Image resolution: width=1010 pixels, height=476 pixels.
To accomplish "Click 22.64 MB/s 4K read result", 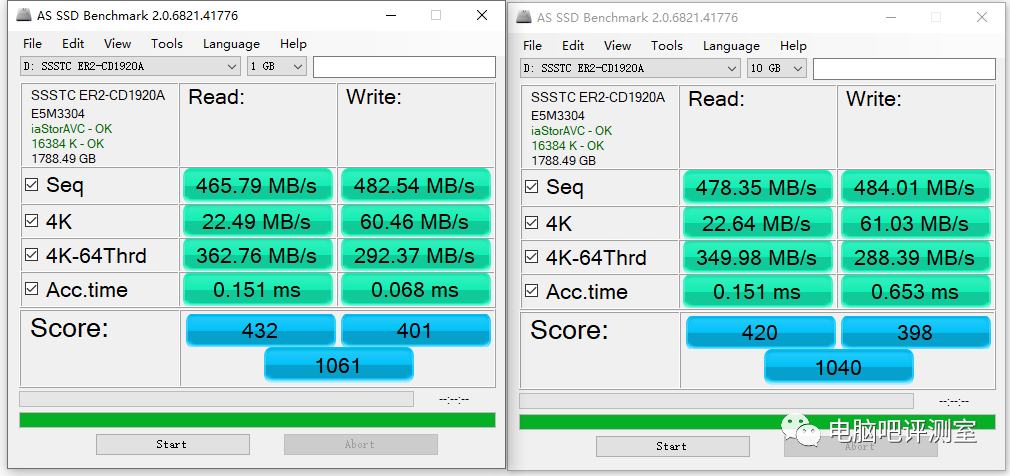I will [758, 223].
